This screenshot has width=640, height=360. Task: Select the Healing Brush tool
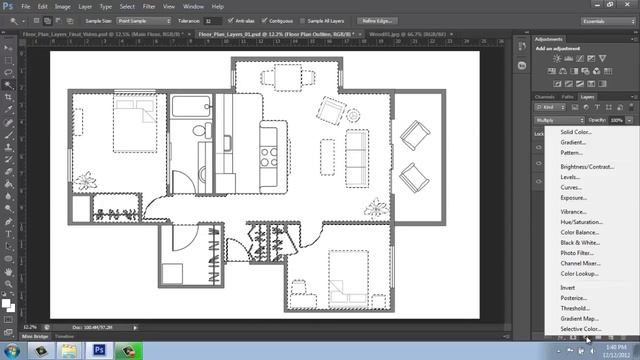pyautogui.click(x=8, y=122)
